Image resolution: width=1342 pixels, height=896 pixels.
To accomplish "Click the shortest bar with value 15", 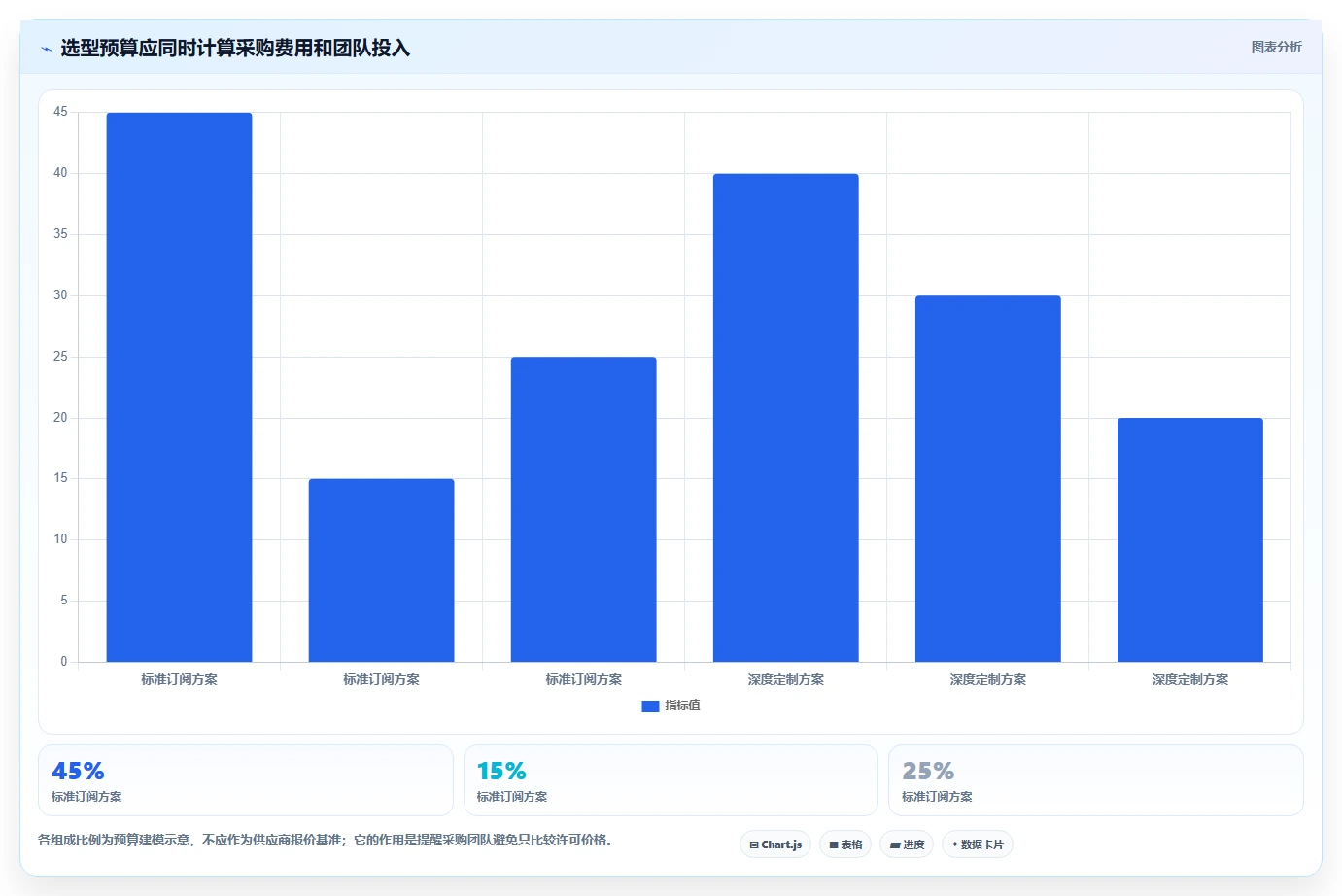I will pyautogui.click(x=381, y=570).
